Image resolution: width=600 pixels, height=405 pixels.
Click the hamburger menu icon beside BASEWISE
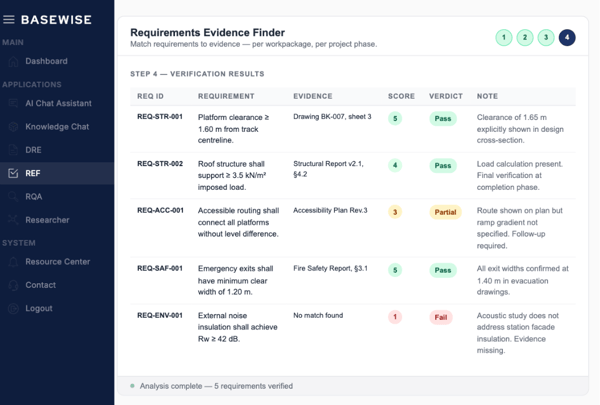pos(9,19)
